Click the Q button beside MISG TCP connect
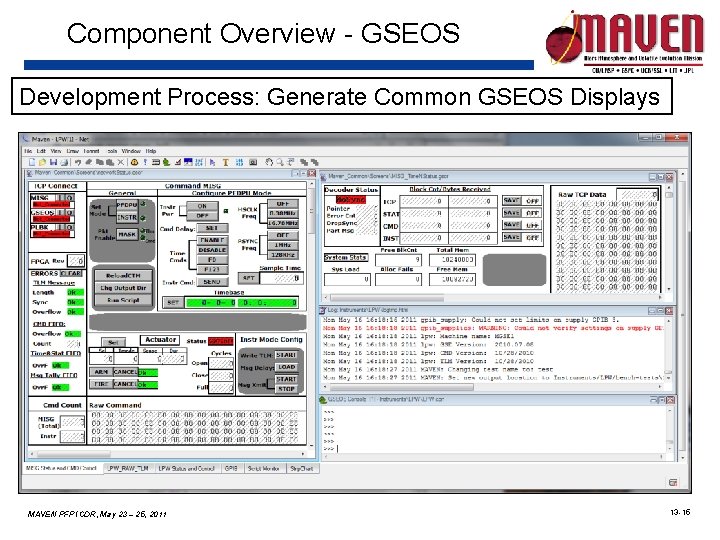 (69, 198)
